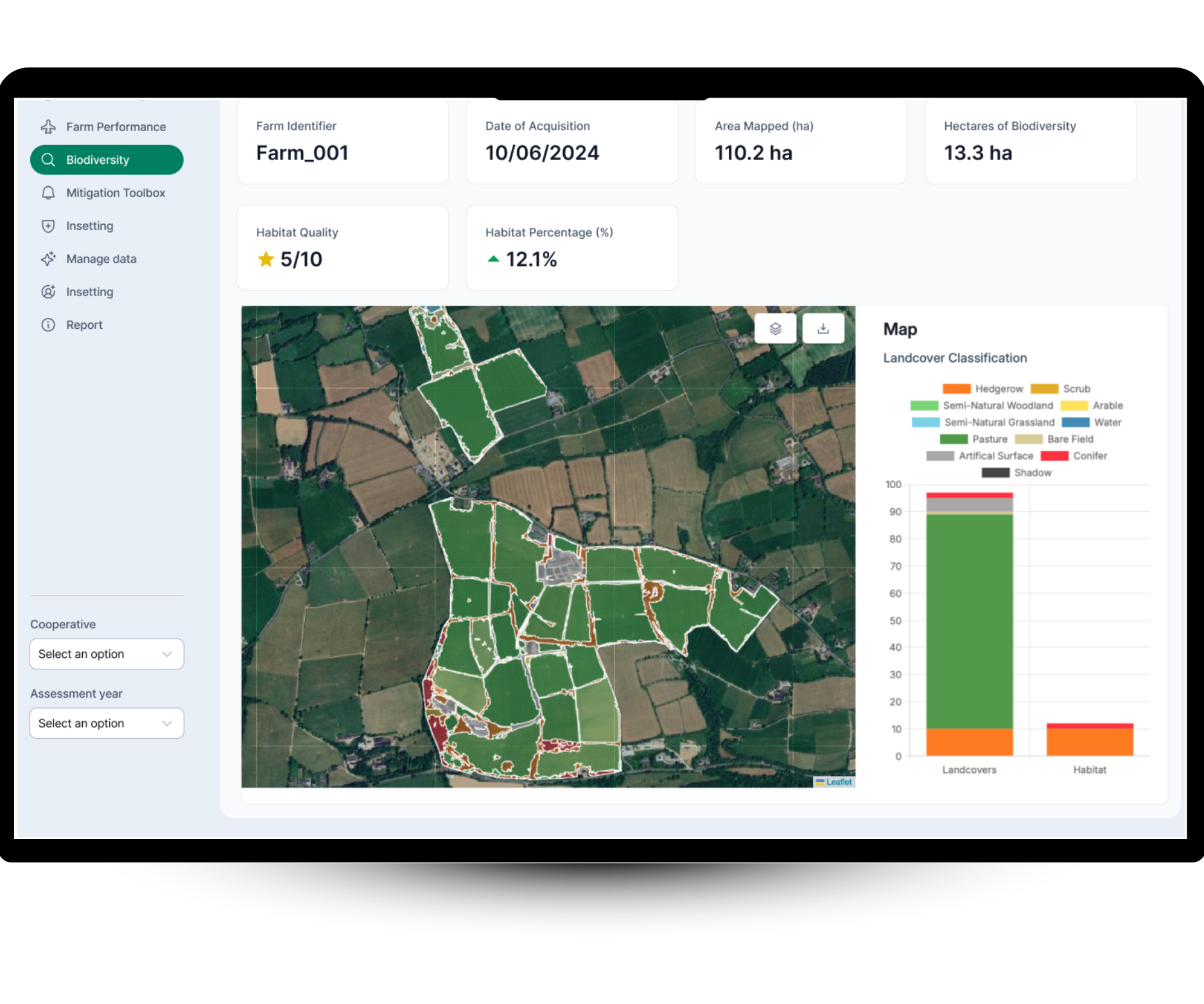The height and width of the screenshot is (1004, 1204).
Task: Click the satellite farm map
Action: (x=548, y=547)
